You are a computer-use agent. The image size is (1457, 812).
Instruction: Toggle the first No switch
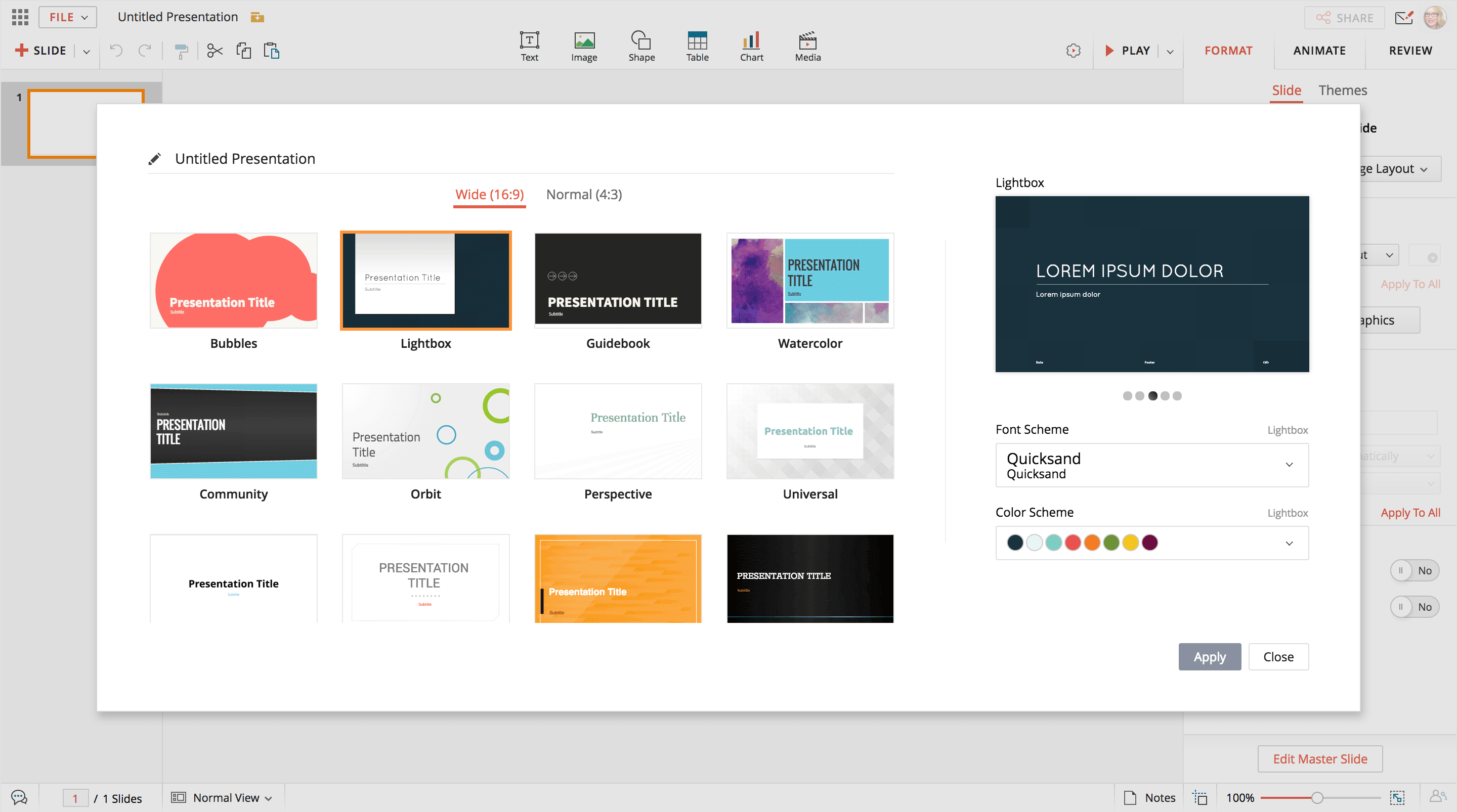[1414, 570]
